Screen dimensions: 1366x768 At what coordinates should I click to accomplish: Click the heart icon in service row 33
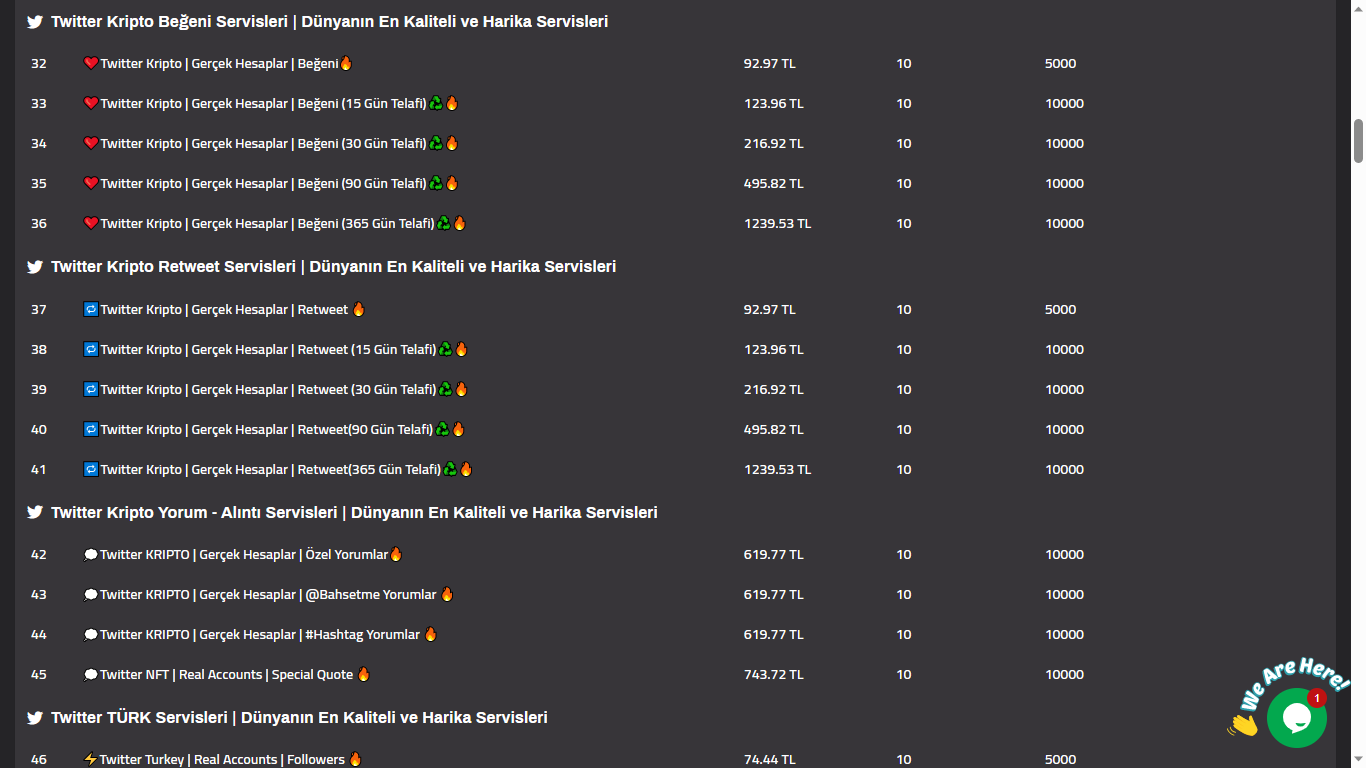pyautogui.click(x=91, y=103)
